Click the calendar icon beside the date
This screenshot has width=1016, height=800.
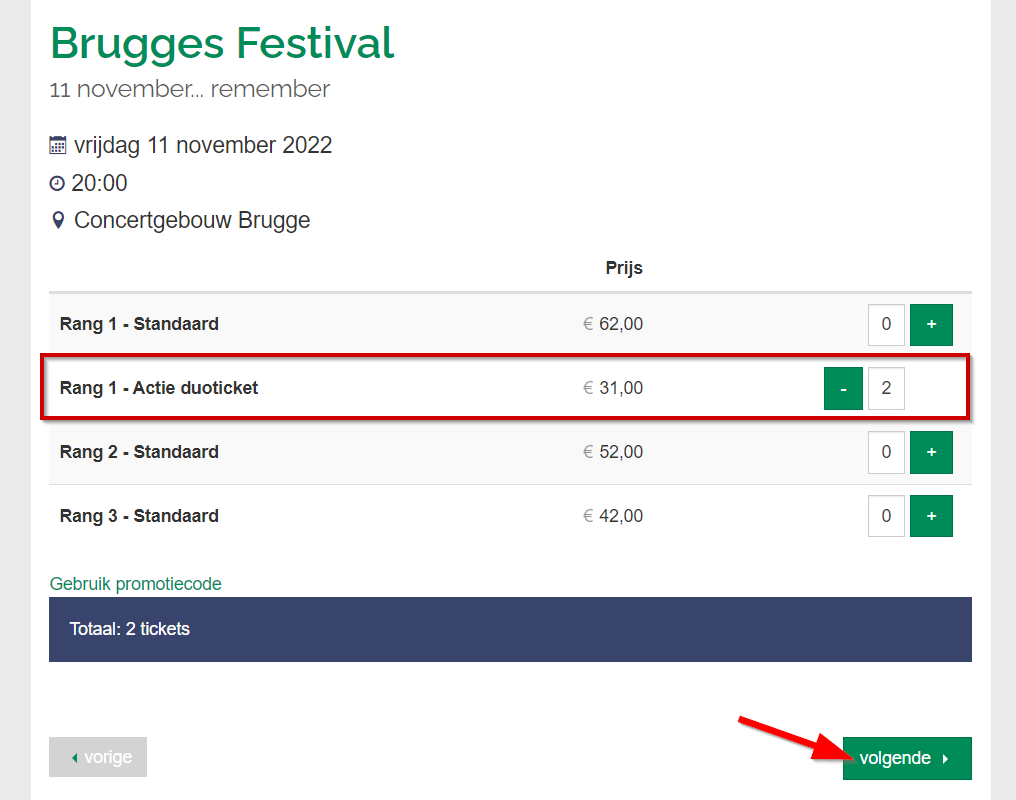(58, 145)
